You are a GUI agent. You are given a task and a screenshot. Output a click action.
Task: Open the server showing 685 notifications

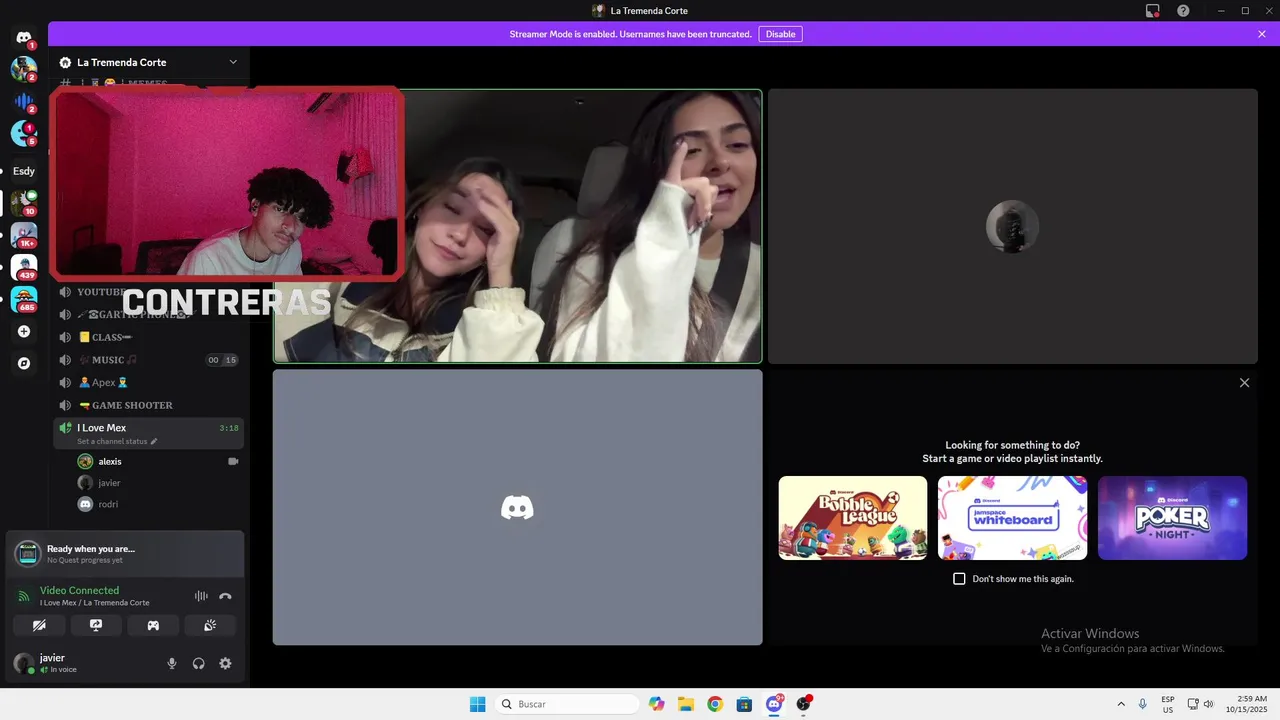click(x=24, y=299)
